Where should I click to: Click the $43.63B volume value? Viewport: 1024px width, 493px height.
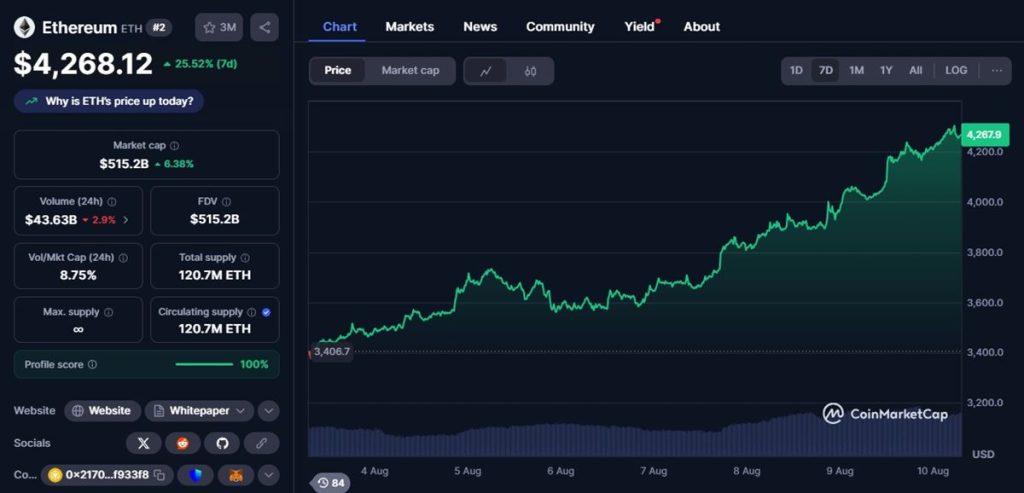[51, 220]
